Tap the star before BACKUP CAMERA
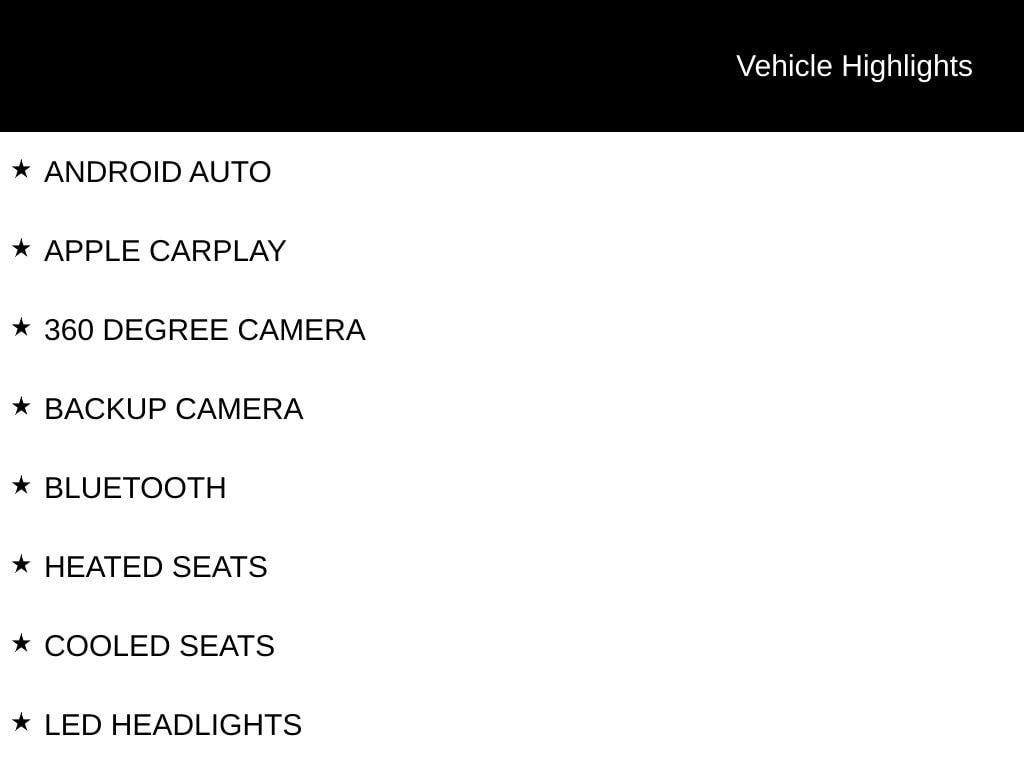1024x768 pixels. pos(21,407)
